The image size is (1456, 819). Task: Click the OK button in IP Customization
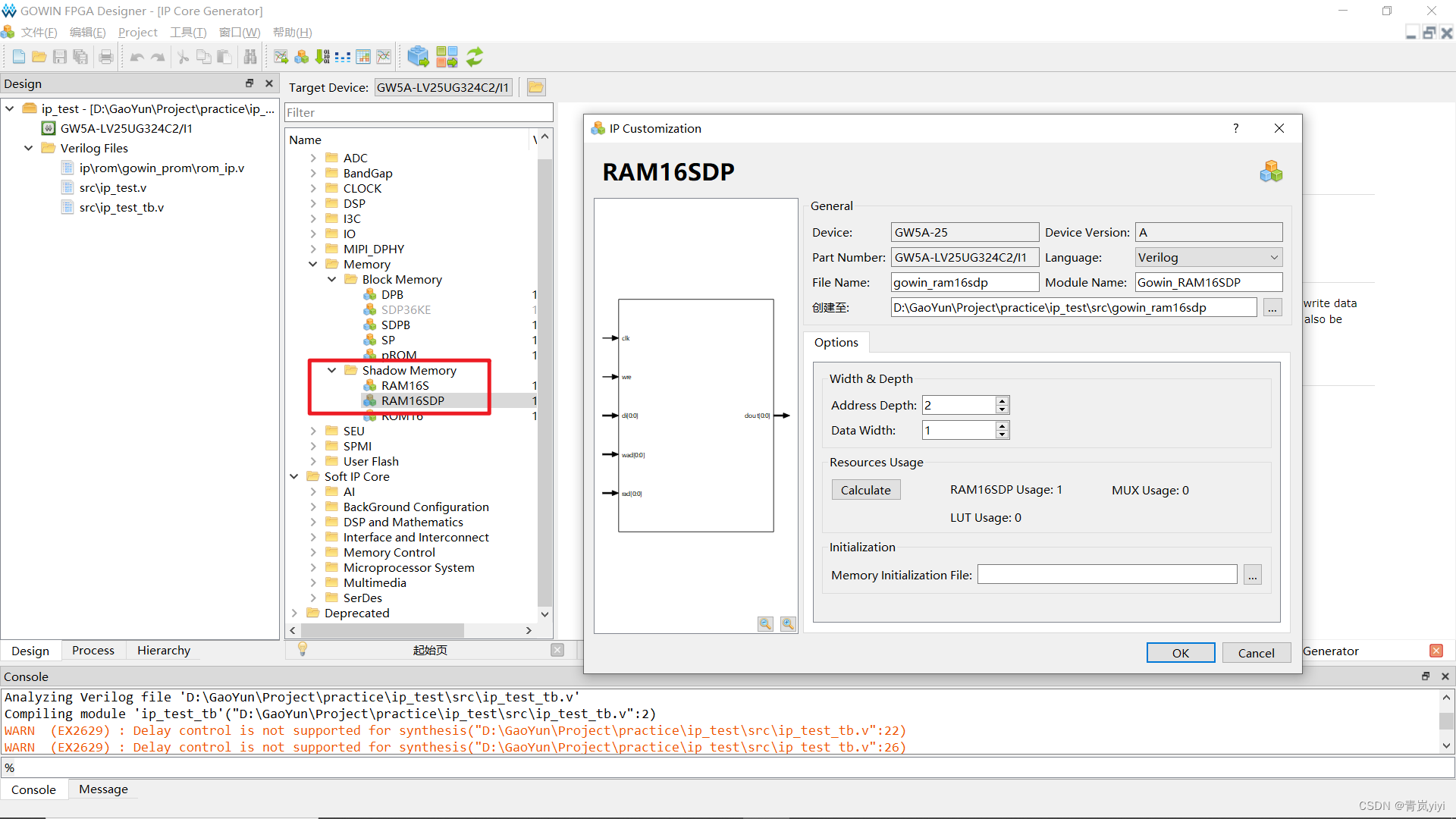click(1180, 652)
